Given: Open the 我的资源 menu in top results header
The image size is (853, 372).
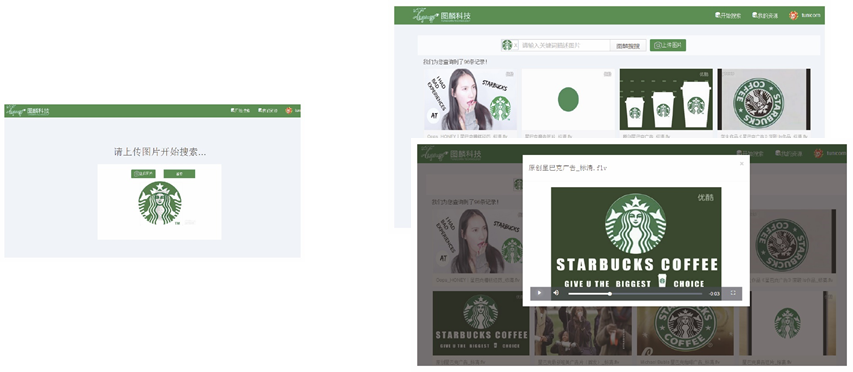Looking at the screenshot, I should [x=765, y=16].
